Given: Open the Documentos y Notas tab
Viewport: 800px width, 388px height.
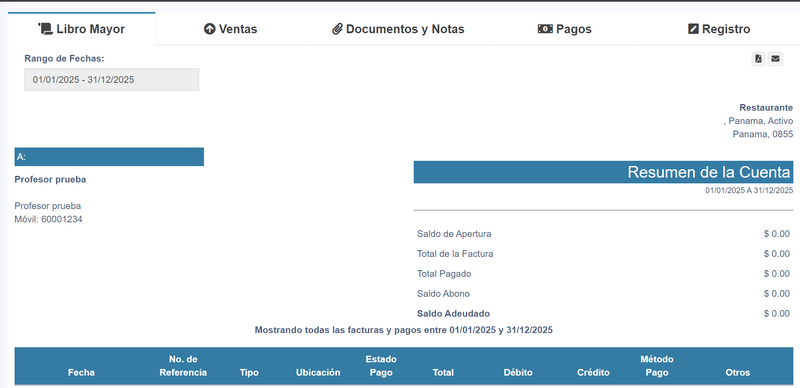Looking at the screenshot, I should (x=398, y=29).
